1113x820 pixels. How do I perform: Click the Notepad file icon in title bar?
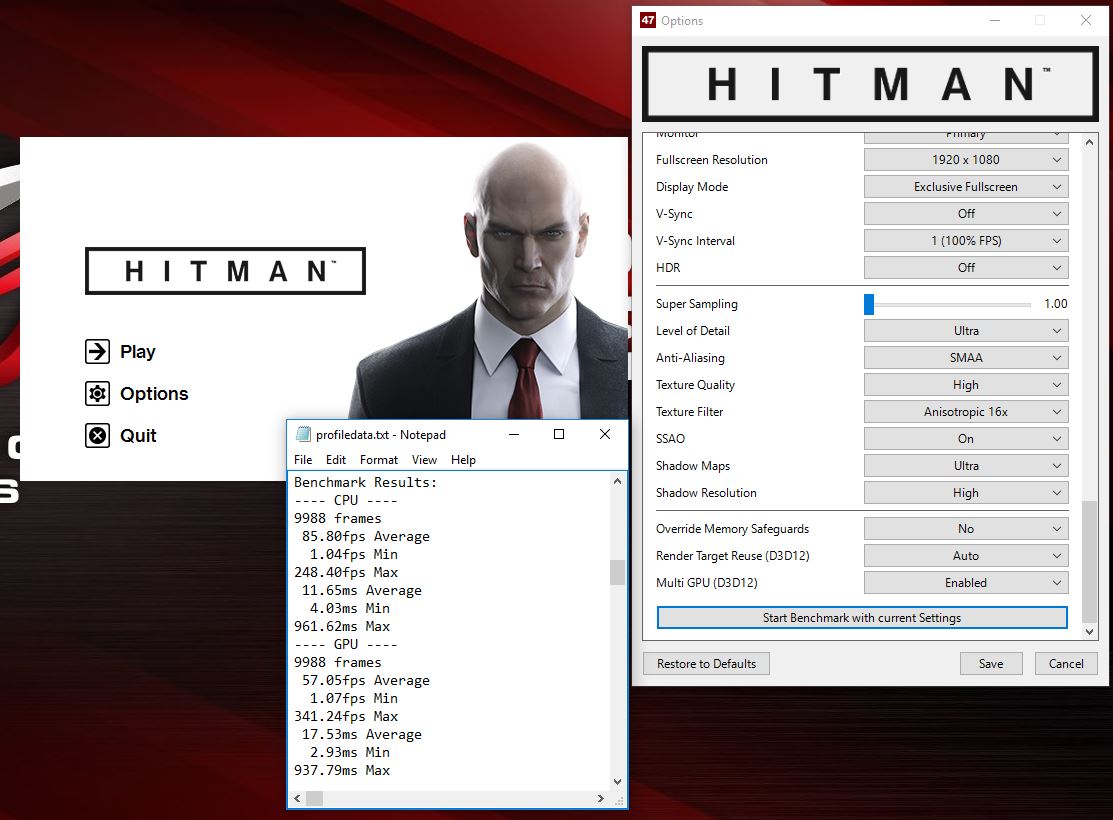(x=303, y=434)
